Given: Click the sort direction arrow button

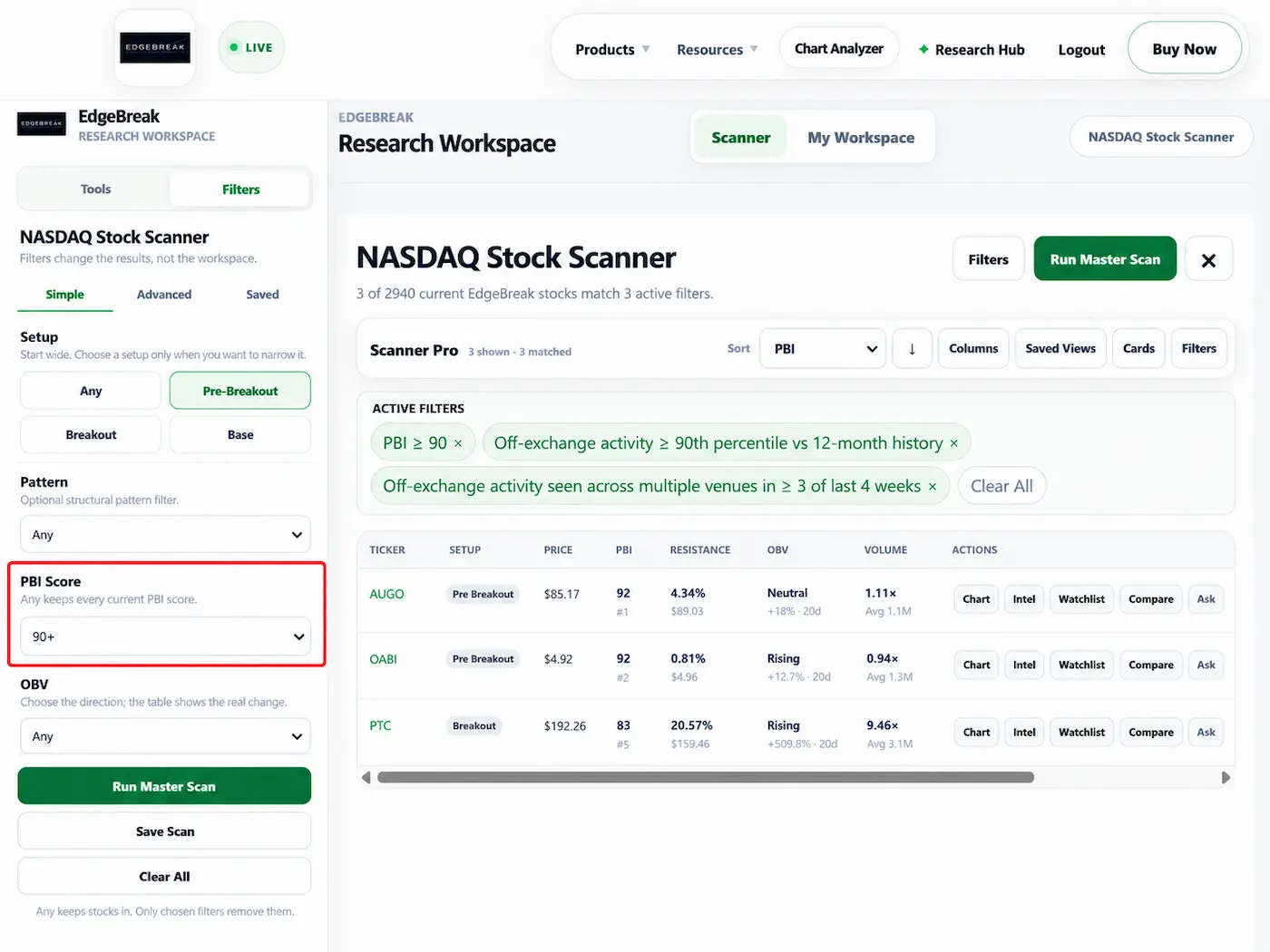Looking at the screenshot, I should [x=912, y=348].
